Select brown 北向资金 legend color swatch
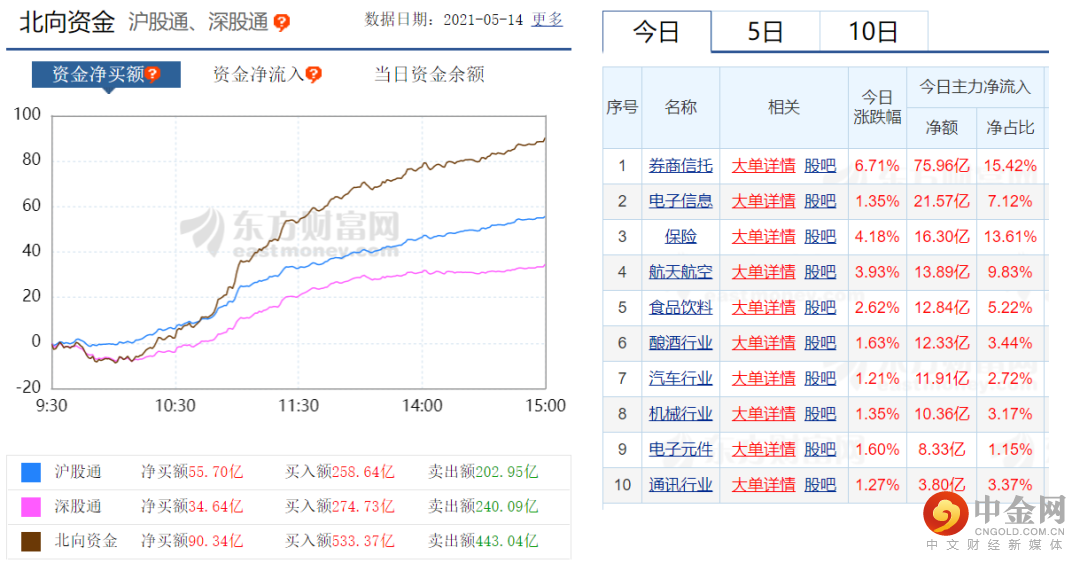The image size is (1080, 563). tap(31, 542)
